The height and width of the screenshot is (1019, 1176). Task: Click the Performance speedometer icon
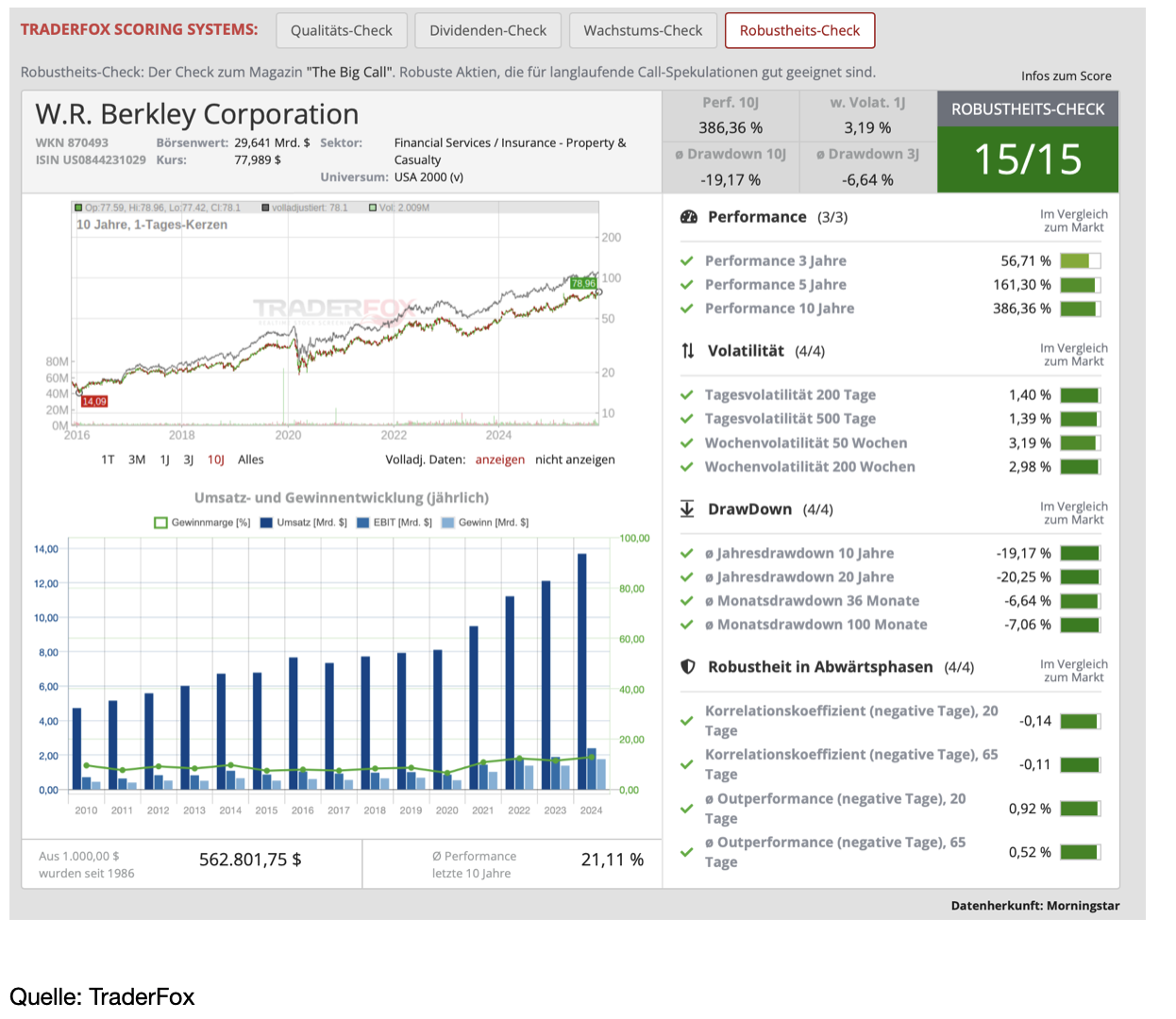tap(689, 217)
